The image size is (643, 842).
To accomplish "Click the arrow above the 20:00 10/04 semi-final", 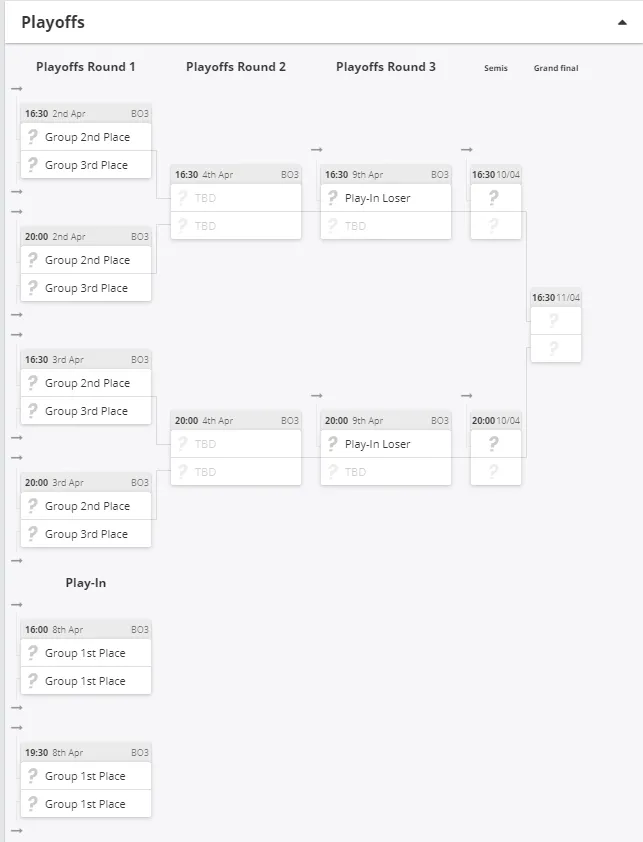I will point(467,396).
